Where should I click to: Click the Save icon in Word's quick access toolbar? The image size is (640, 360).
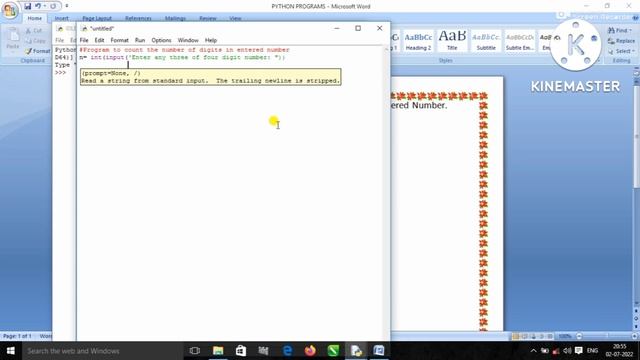27,6
